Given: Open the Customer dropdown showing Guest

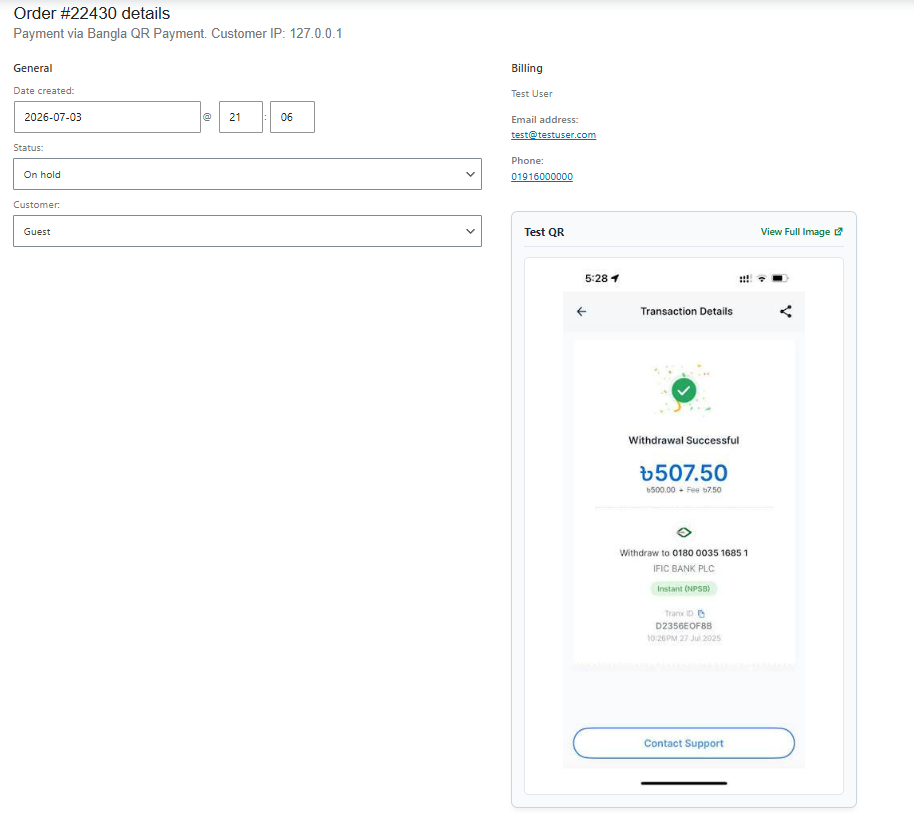Looking at the screenshot, I should (247, 231).
